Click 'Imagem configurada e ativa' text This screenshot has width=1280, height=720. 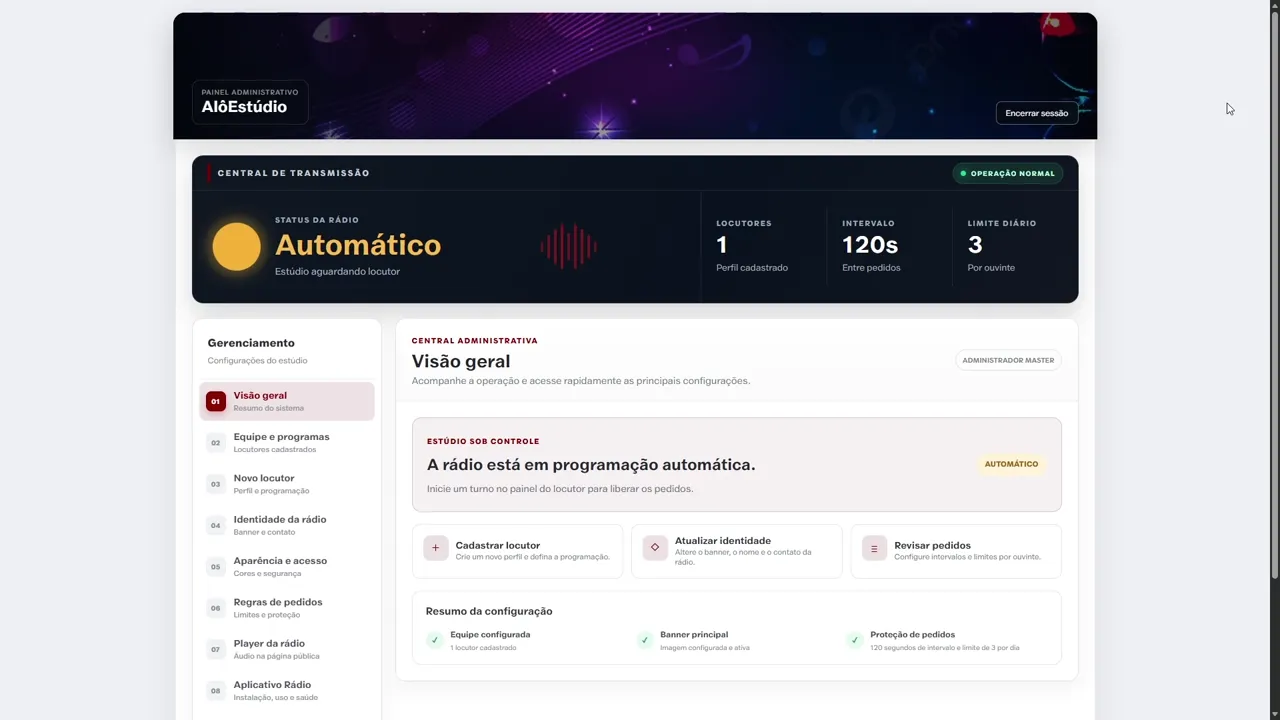pyautogui.click(x=705, y=648)
